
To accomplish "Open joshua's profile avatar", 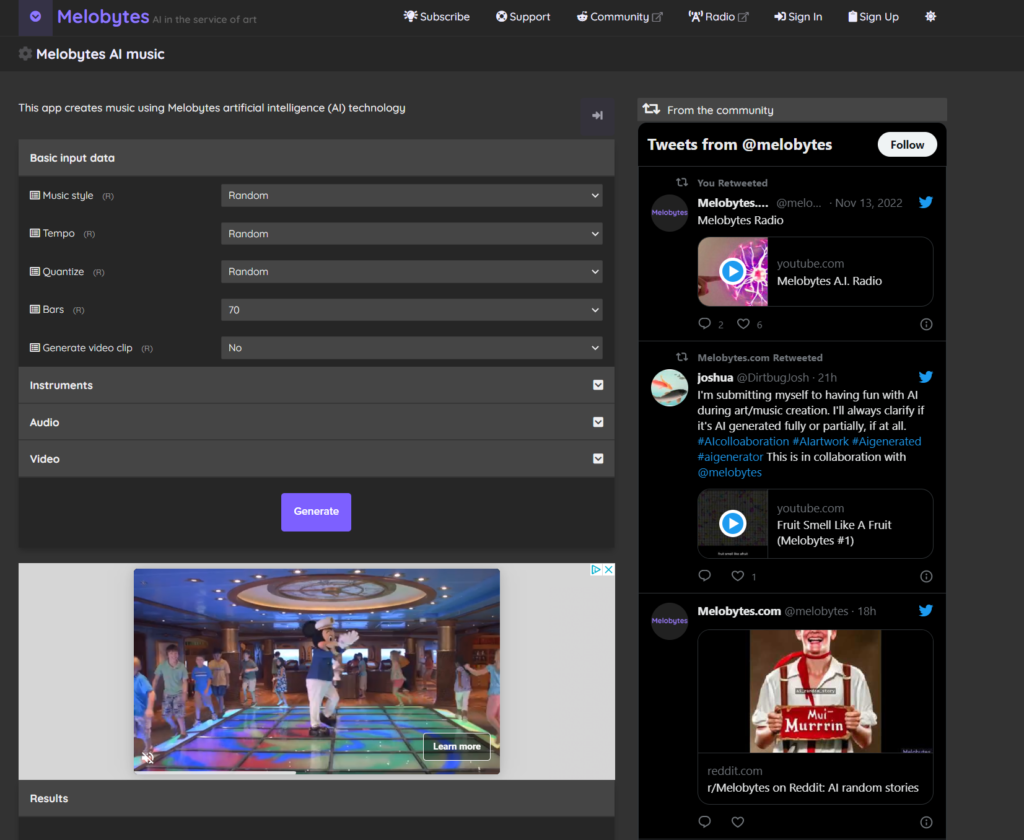I will (x=669, y=387).
